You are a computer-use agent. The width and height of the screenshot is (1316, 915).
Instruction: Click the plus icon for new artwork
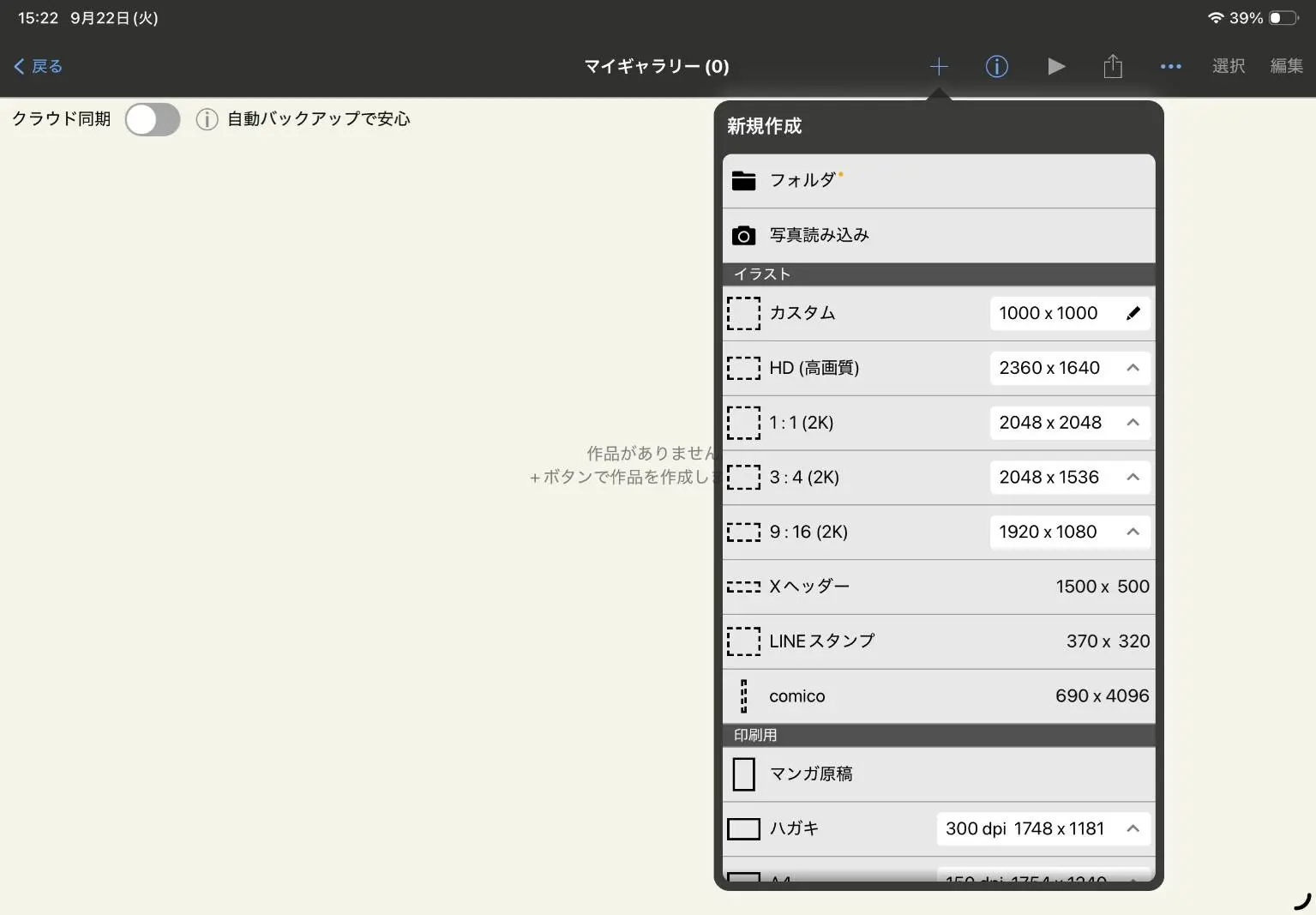click(939, 66)
